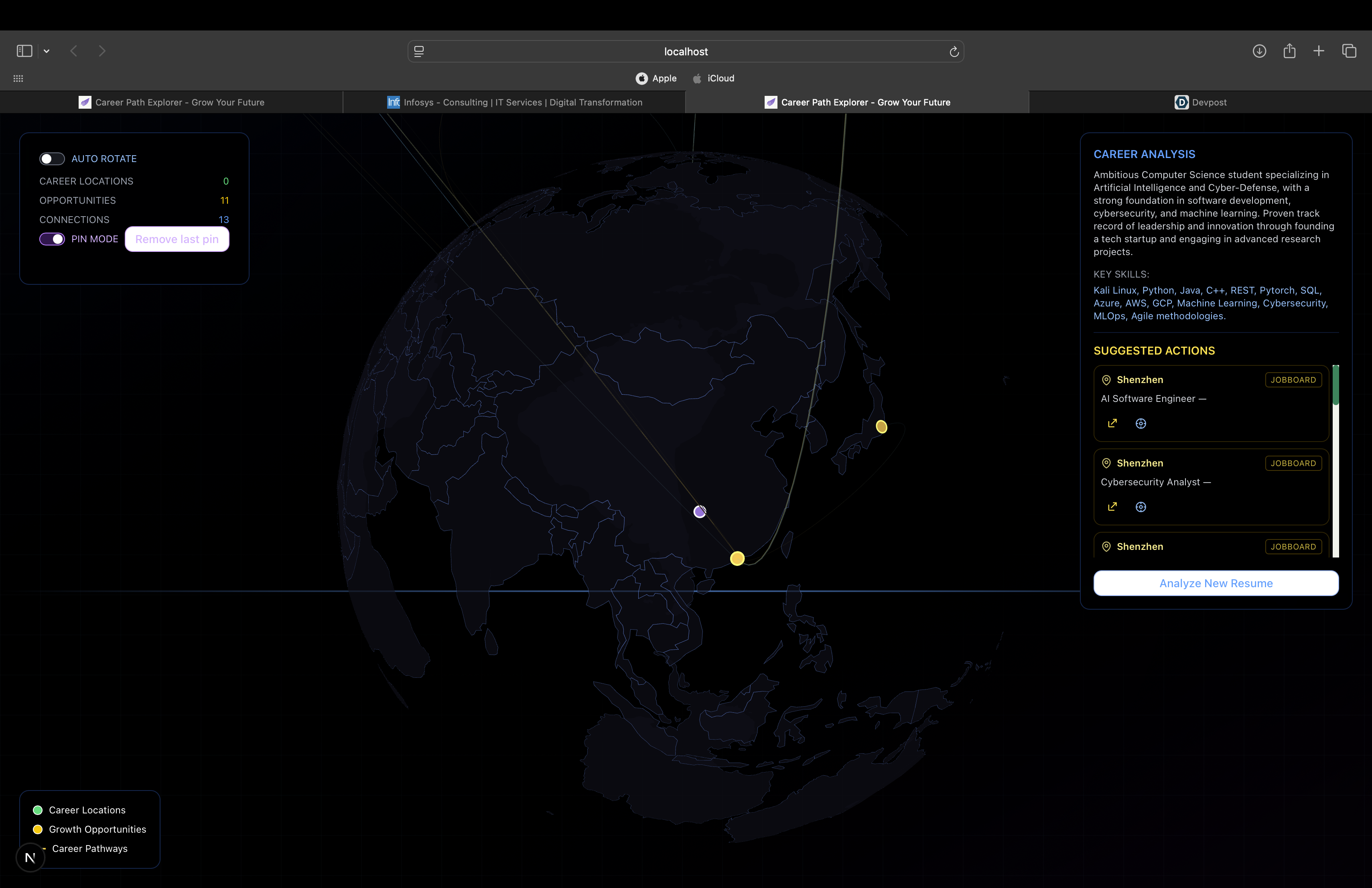Click the Remove last pin button
The height and width of the screenshot is (888, 1372).
pos(177,239)
